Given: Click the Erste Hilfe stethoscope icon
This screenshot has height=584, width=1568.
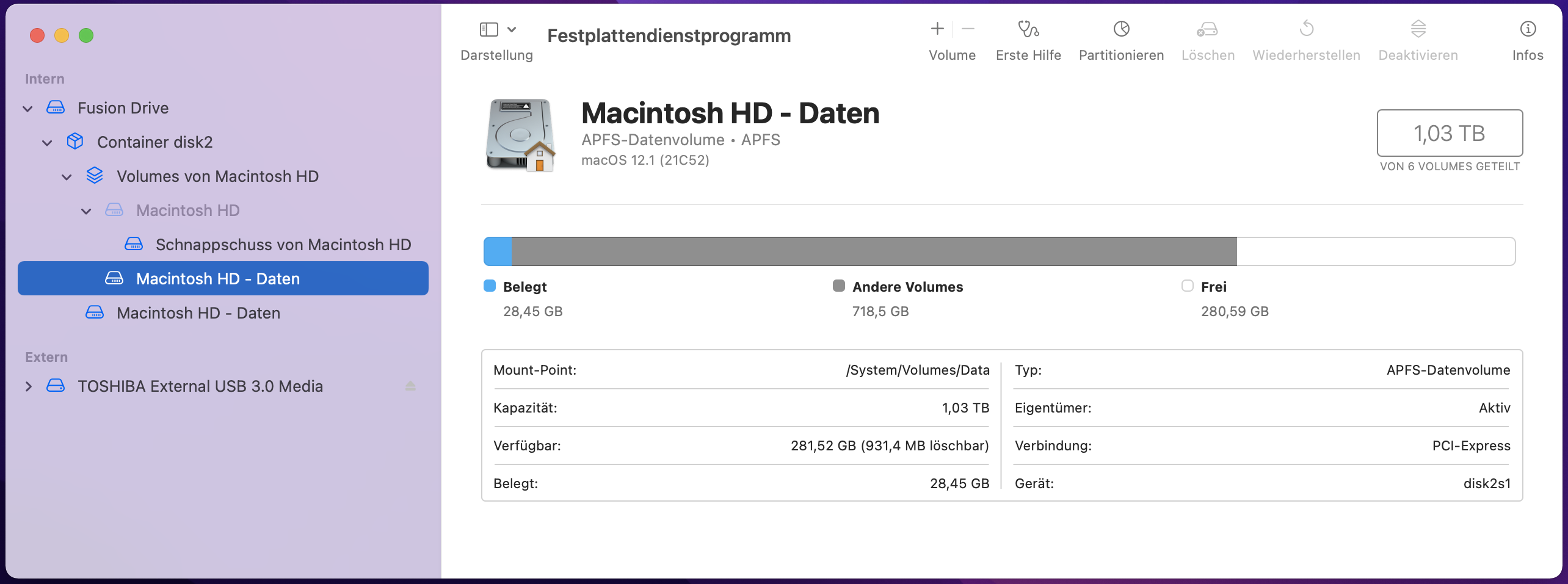Looking at the screenshot, I should pos(1028,29).
